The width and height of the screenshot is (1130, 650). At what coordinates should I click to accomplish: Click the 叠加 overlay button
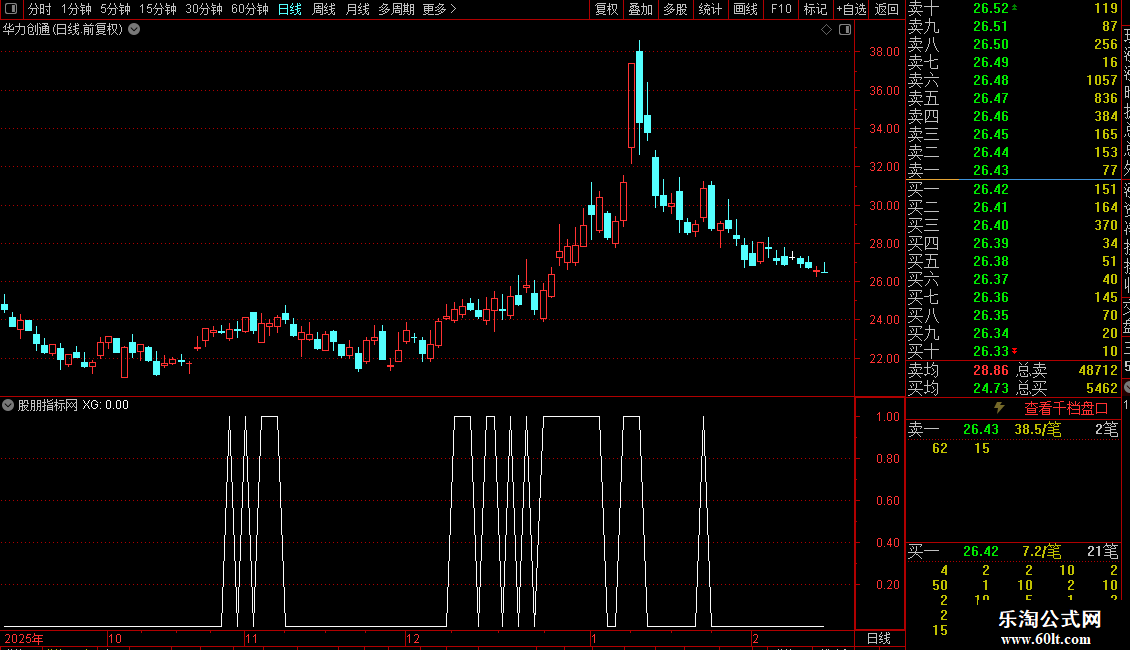641,9
